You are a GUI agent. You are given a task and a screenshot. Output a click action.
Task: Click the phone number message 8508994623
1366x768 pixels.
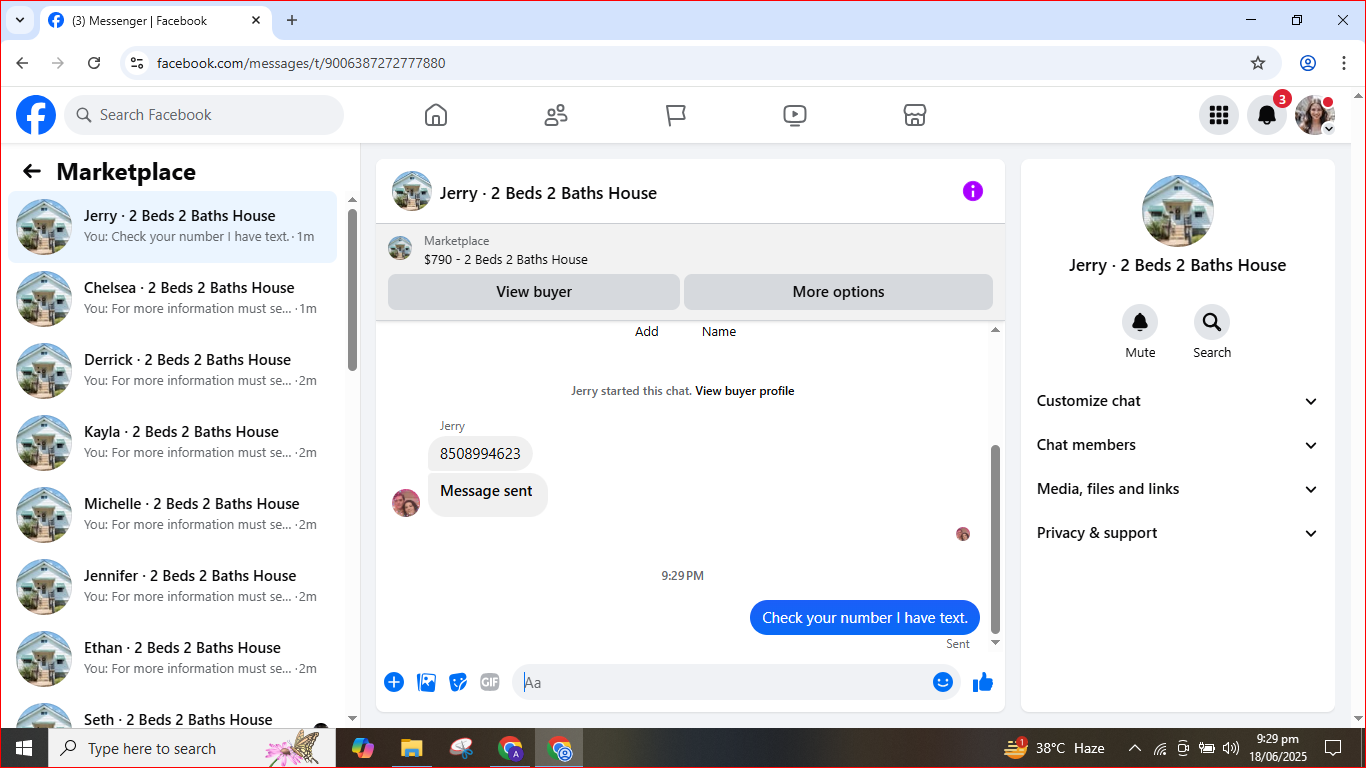click(480, 453)
